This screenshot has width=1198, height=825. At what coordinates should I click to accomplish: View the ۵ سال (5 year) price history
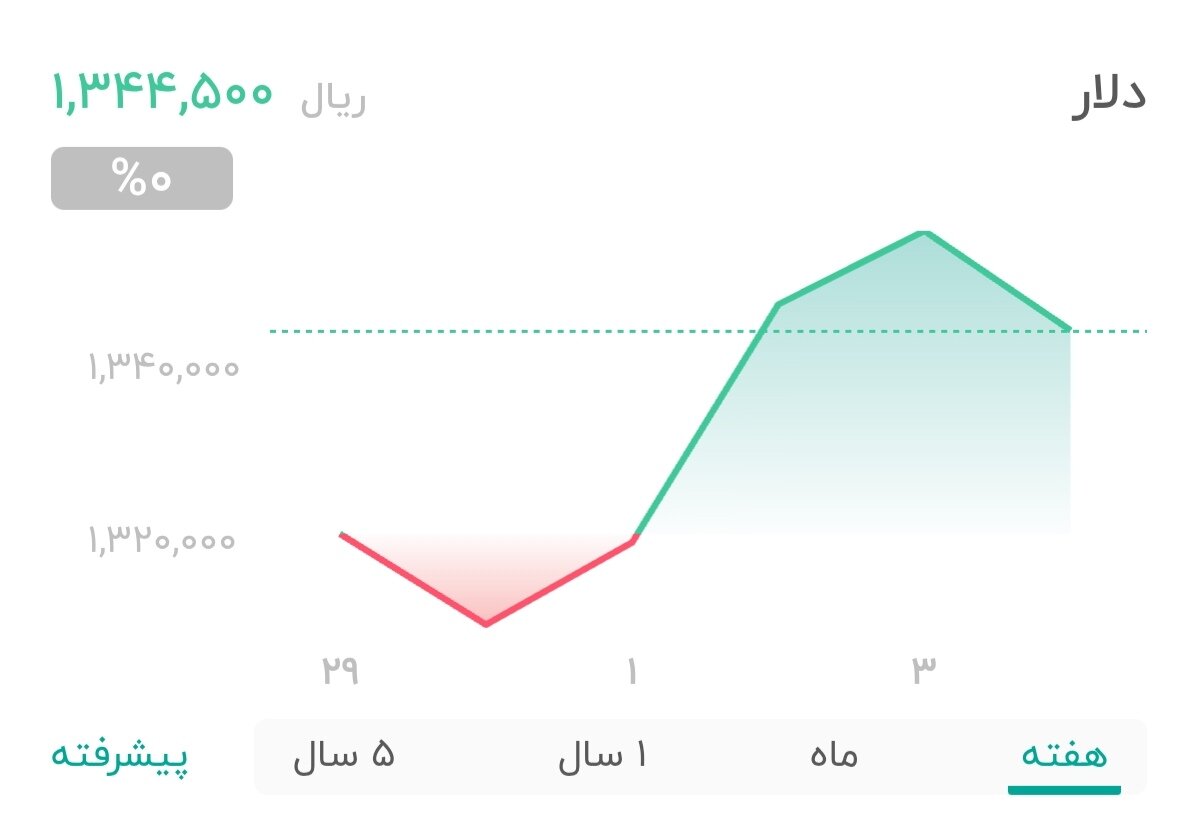click(x=345, y=756)
